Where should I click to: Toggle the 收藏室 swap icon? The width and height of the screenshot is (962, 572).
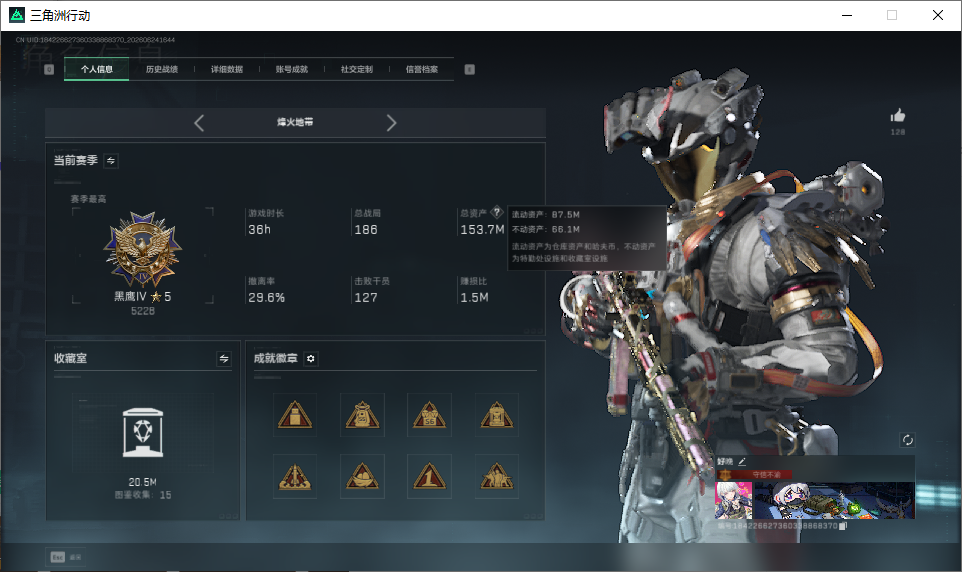(x=224, y=359)
